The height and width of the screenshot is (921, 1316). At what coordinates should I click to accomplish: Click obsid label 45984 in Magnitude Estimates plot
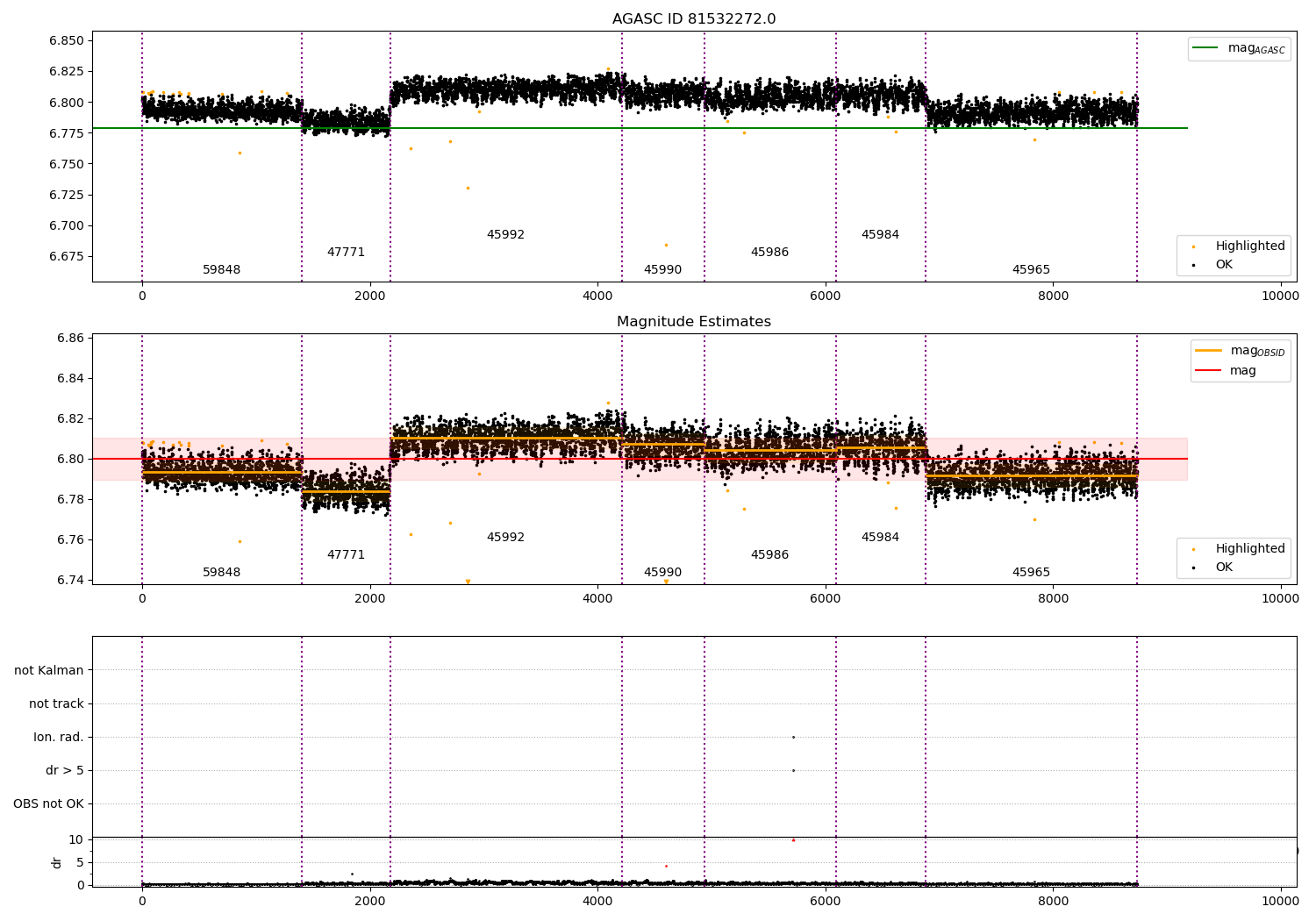[x=880, y=538]
